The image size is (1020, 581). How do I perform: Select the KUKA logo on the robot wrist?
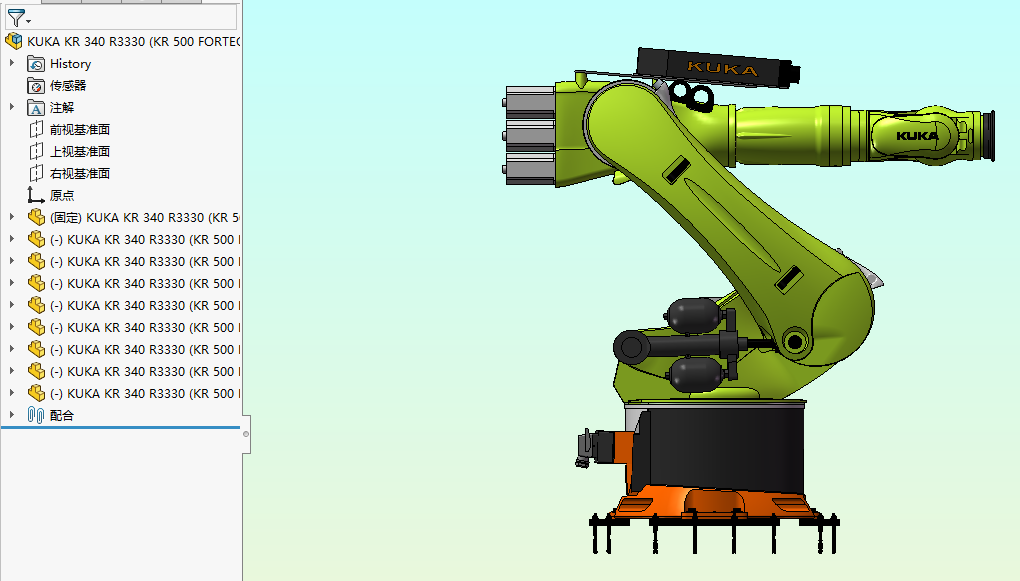click(917, 136)
